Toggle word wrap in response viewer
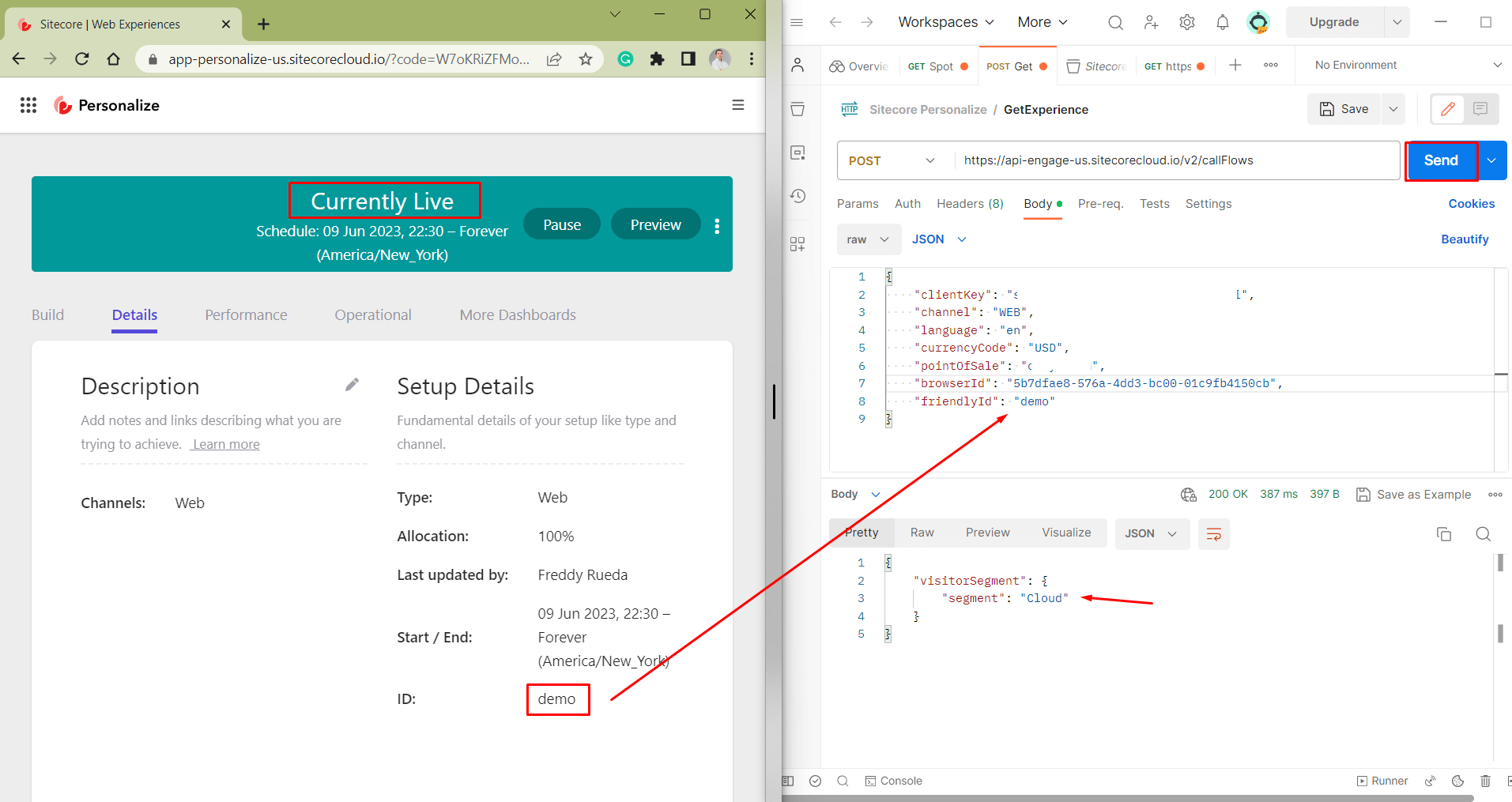 (x=1213, y=534)
